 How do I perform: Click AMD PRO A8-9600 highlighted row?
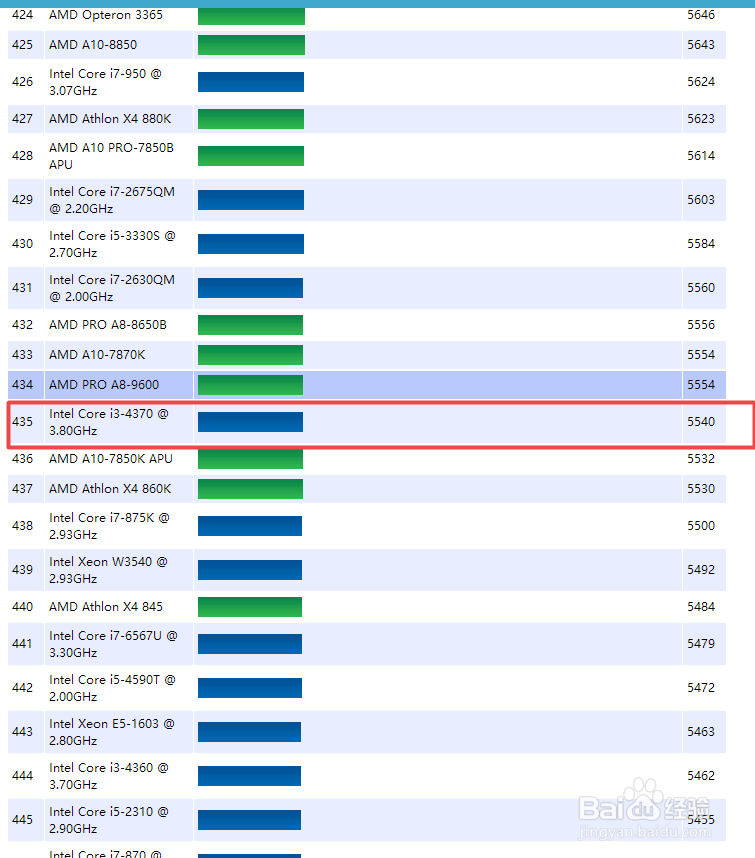(367, 385)
